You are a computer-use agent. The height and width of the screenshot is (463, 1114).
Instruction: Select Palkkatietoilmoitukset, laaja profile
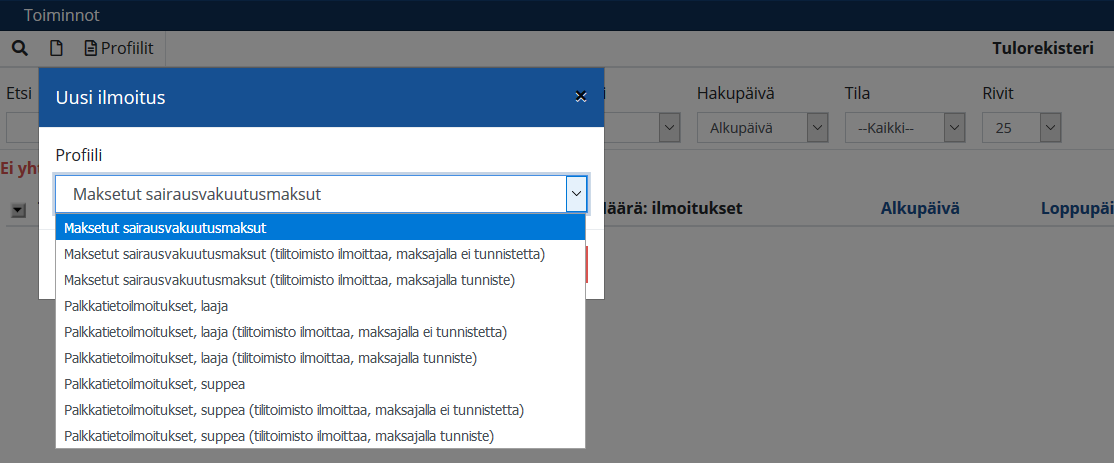coord(146,306)
